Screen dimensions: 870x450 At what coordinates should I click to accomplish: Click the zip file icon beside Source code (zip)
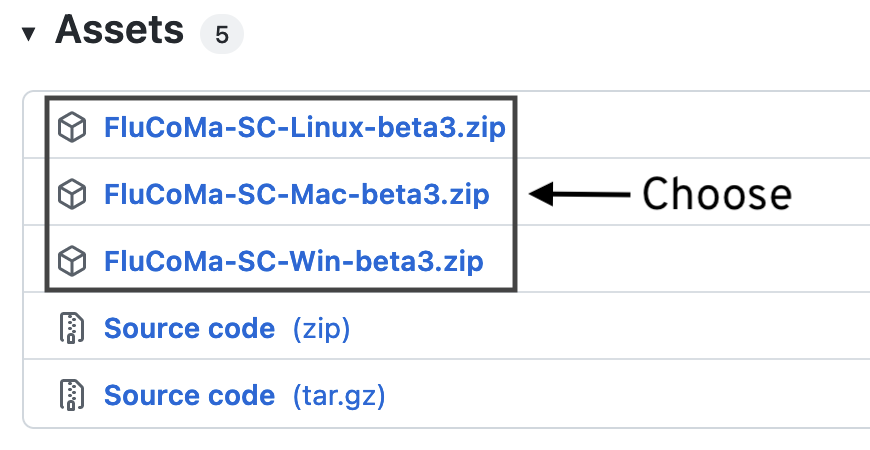click(x=72, y=328)
